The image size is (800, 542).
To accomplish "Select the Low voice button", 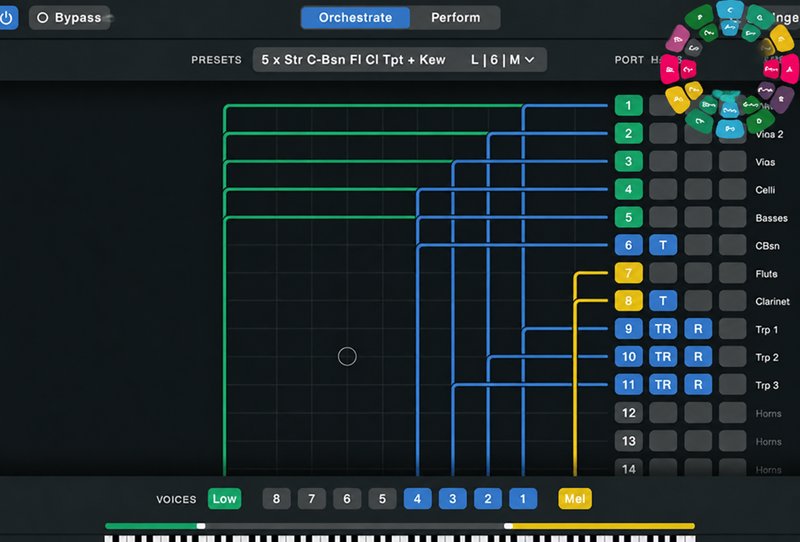I will pyautogui.click(x=224, y=499).
